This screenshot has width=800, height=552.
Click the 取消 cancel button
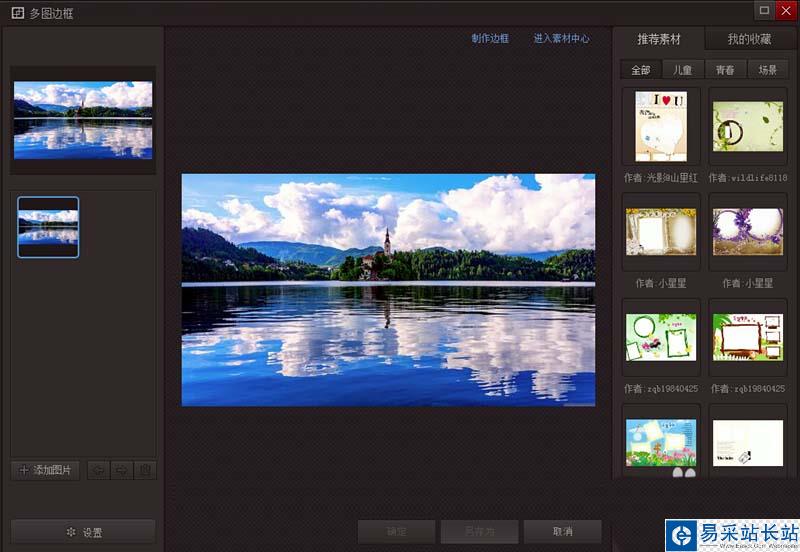563,532
